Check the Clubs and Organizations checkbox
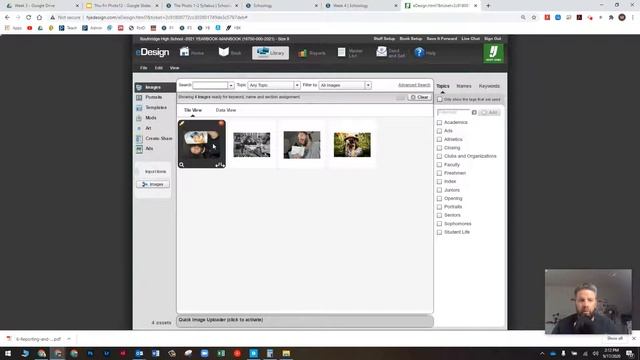640x360 pixels. click(439, 156)
